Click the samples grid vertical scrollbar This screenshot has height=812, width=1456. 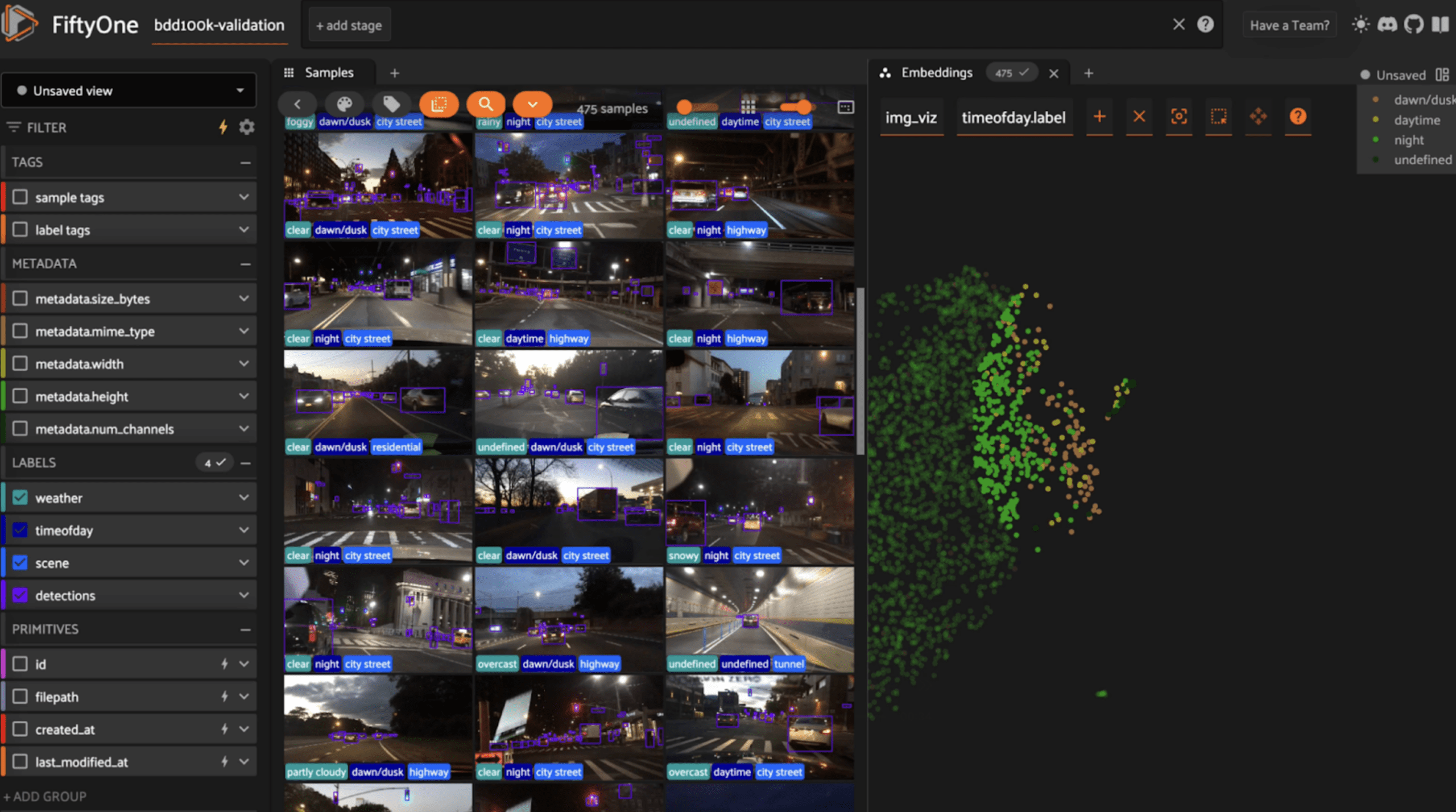[x=860, y=371]
